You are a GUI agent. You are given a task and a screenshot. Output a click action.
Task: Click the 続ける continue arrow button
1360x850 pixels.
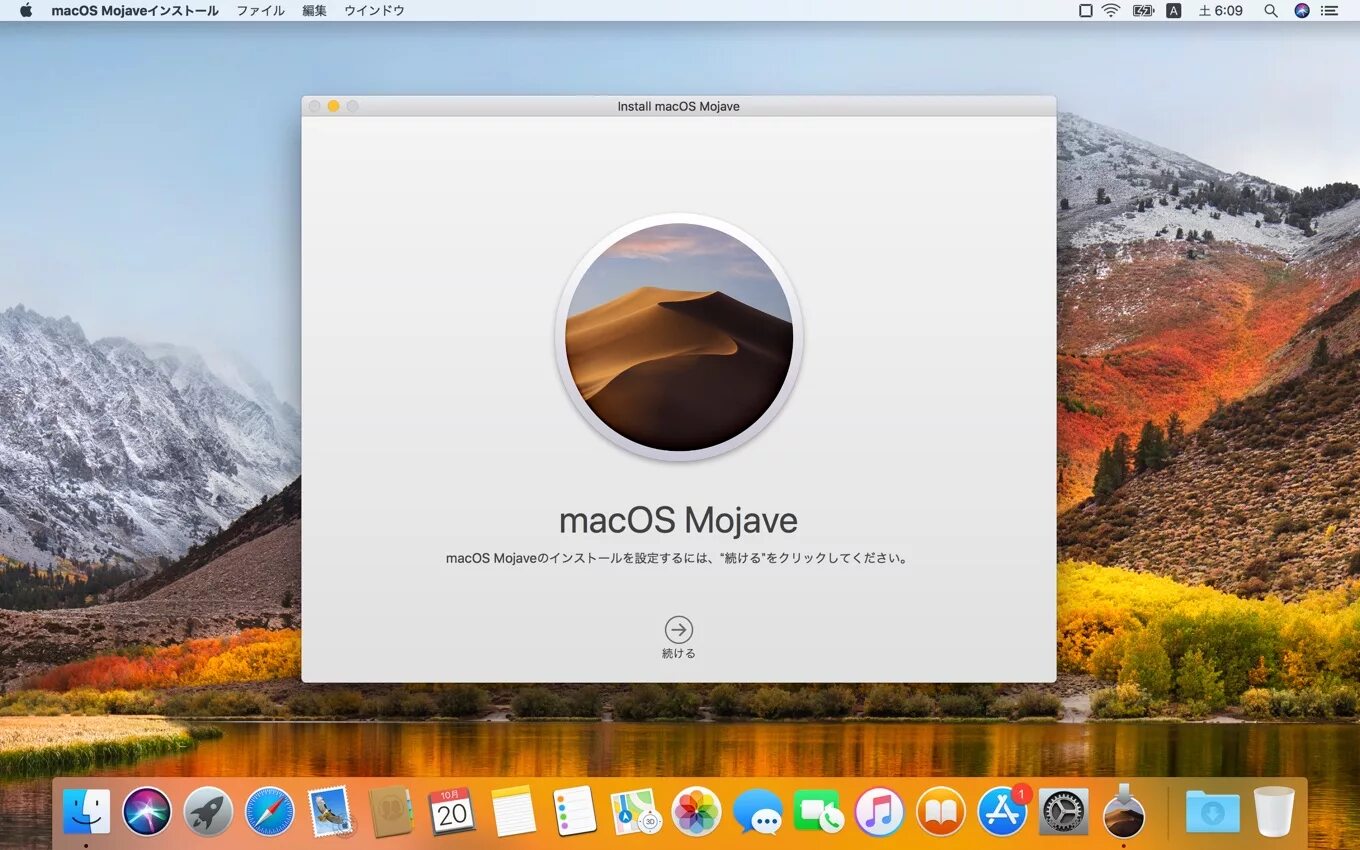679,630
